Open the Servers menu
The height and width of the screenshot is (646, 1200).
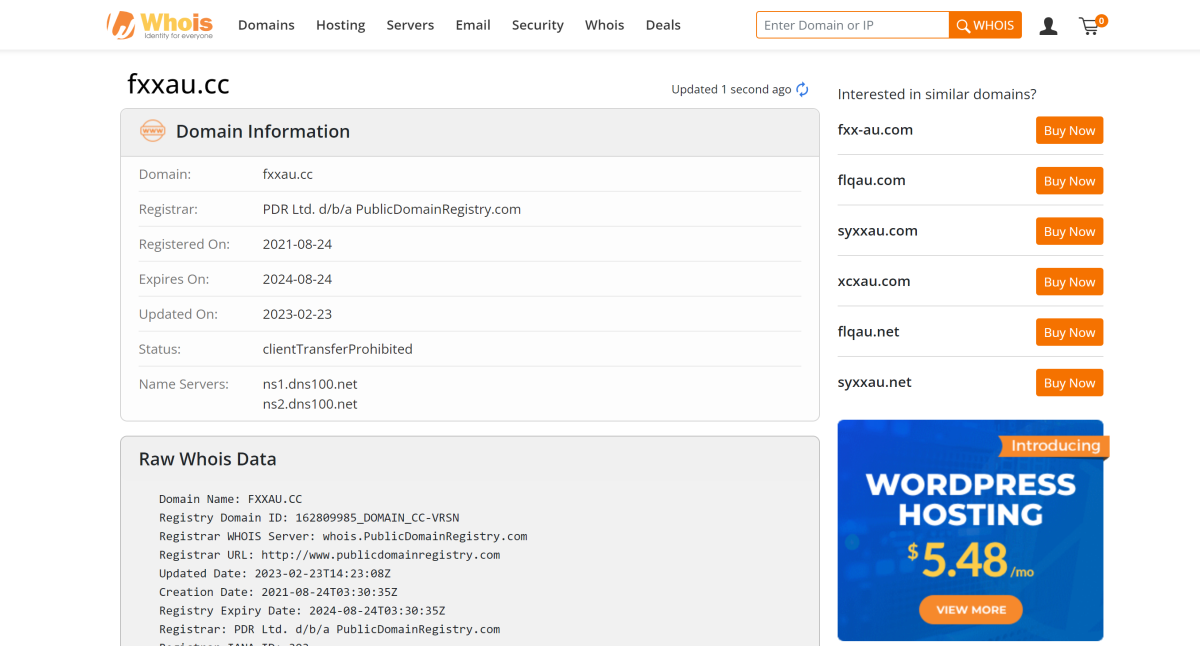click(x=410, y=25)
